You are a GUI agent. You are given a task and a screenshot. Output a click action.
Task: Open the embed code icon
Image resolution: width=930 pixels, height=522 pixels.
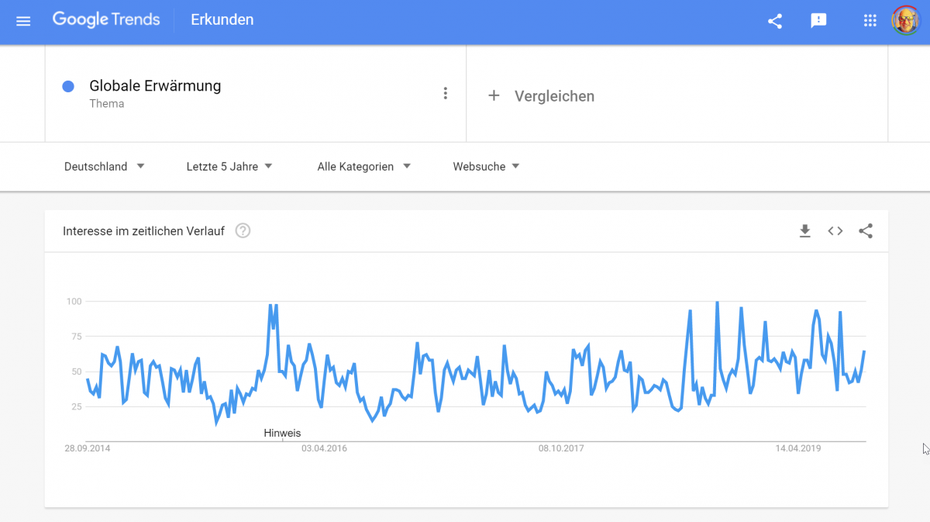point(835,231)
